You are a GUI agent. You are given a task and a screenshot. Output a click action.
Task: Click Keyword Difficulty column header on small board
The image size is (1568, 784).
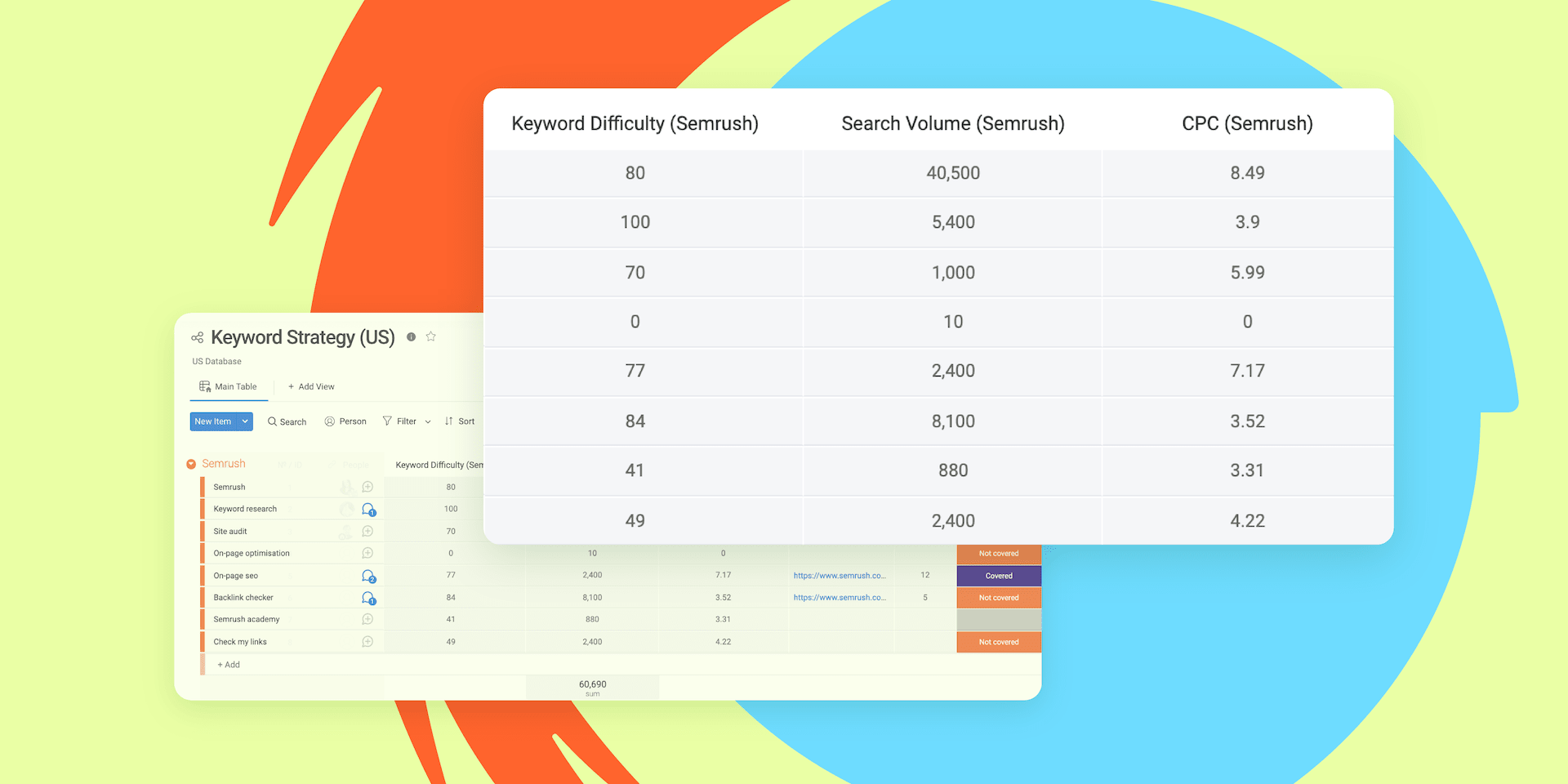[x=439, y=465]
